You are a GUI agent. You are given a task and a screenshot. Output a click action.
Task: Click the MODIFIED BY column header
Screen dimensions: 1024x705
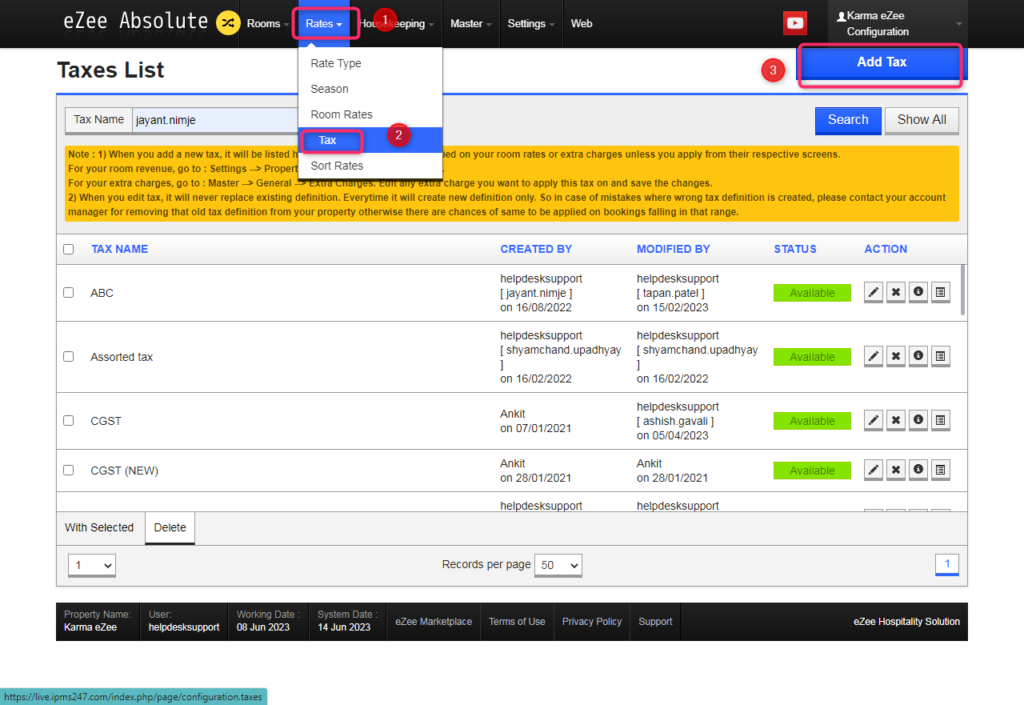click(673, 249)
